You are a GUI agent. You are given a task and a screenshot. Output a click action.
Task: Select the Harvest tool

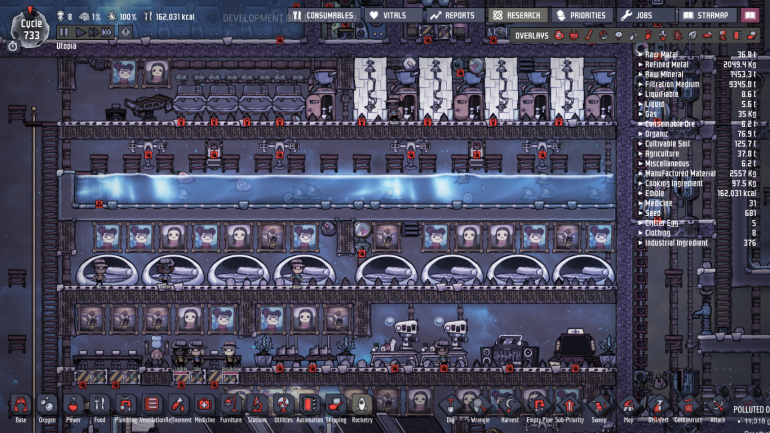click(x=509, y=407)
